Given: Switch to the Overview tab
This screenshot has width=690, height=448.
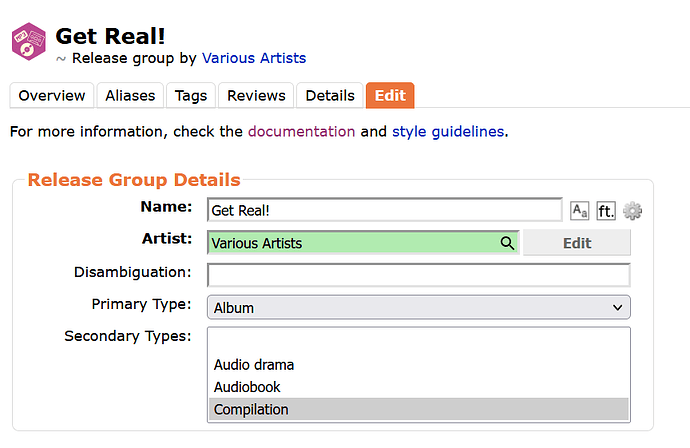Looking at the screenshot, I should pyautogui.click(x=52, y=96).
